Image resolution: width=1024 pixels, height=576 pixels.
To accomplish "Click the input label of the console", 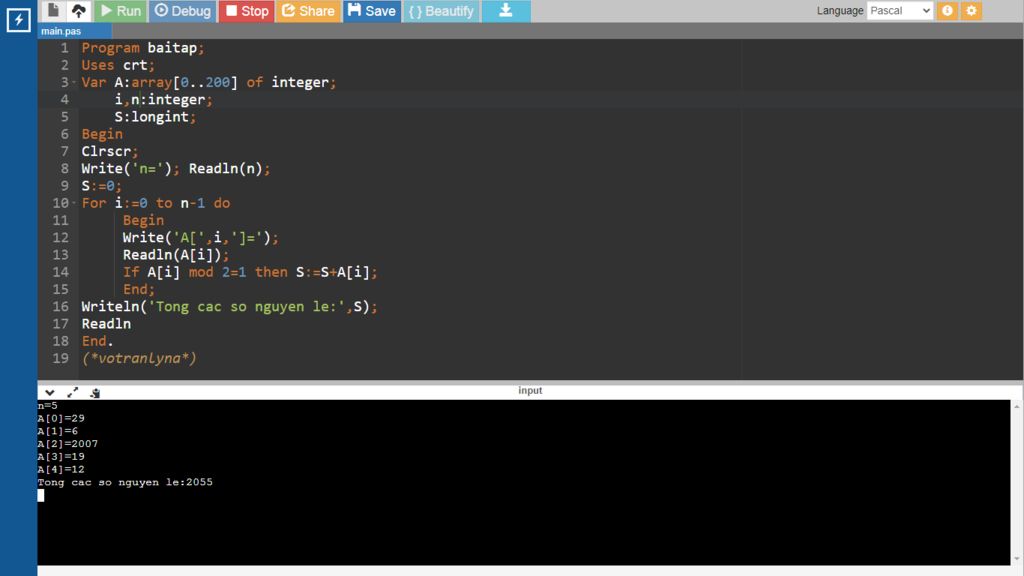I will click(530, 390).
